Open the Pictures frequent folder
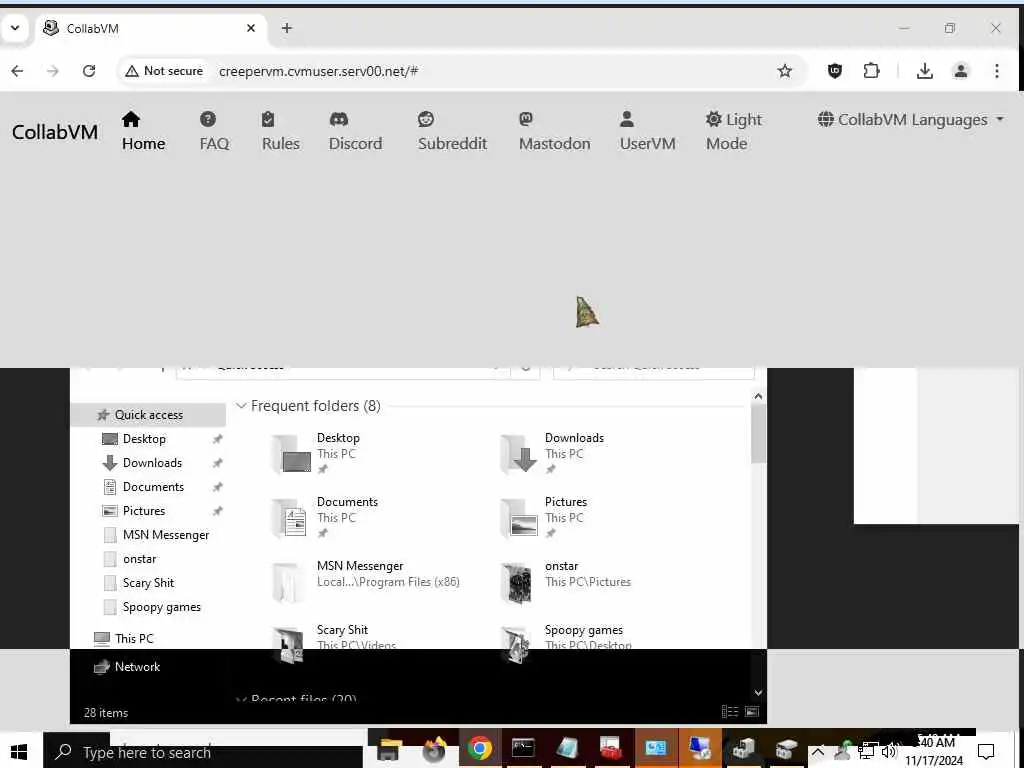Viewport: 1024px width, 768px height. pos(566,517)
